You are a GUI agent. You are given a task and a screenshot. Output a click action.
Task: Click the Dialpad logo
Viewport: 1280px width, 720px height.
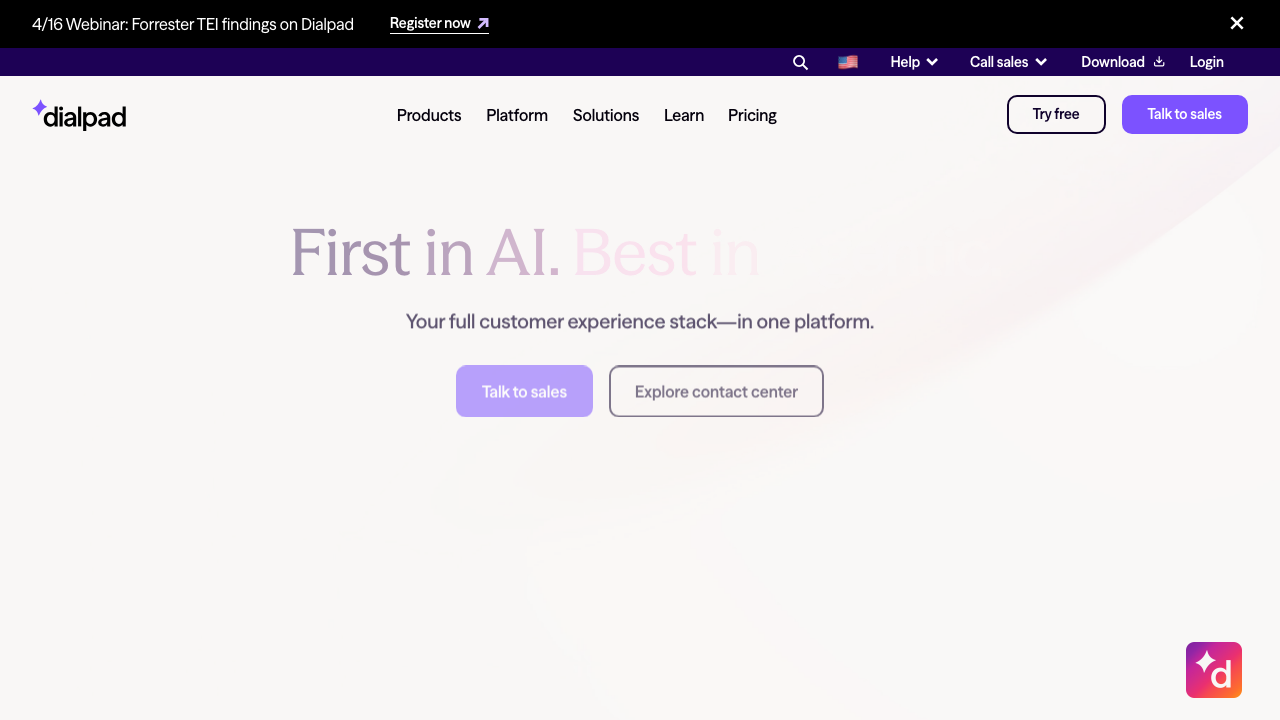(x=79, y=115)
